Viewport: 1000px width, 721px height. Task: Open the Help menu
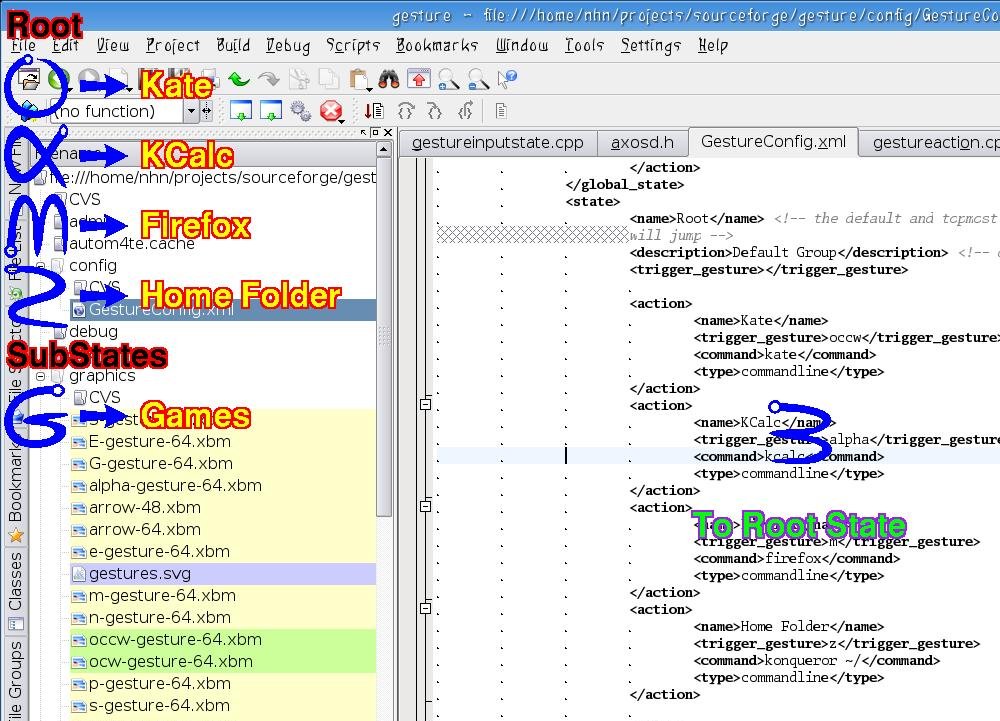[x=713, y=45]
